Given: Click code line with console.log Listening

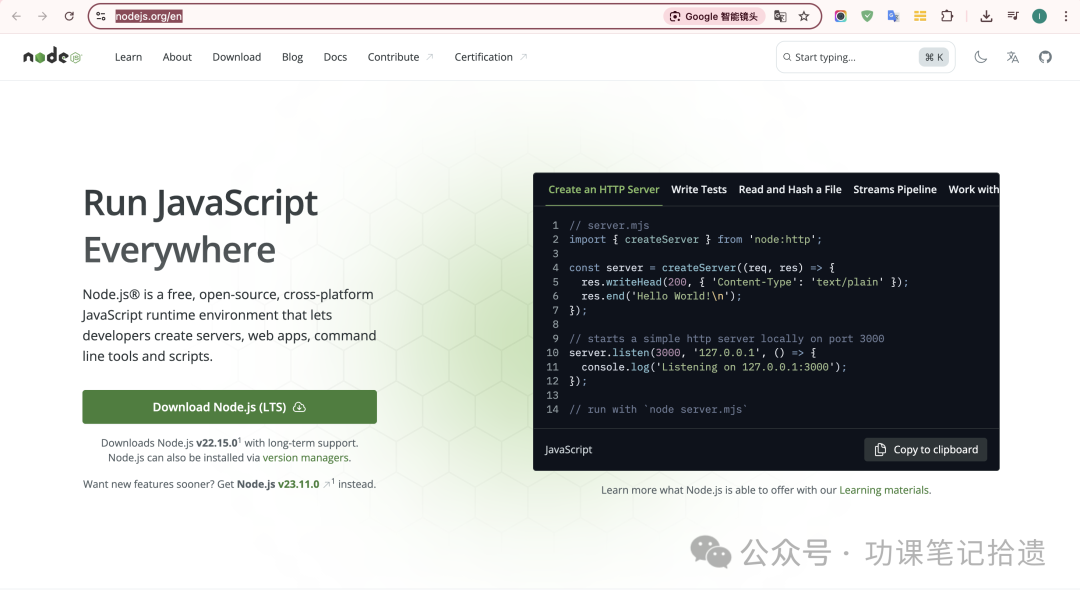Looking at the screenshot, I should click(714, 367).
